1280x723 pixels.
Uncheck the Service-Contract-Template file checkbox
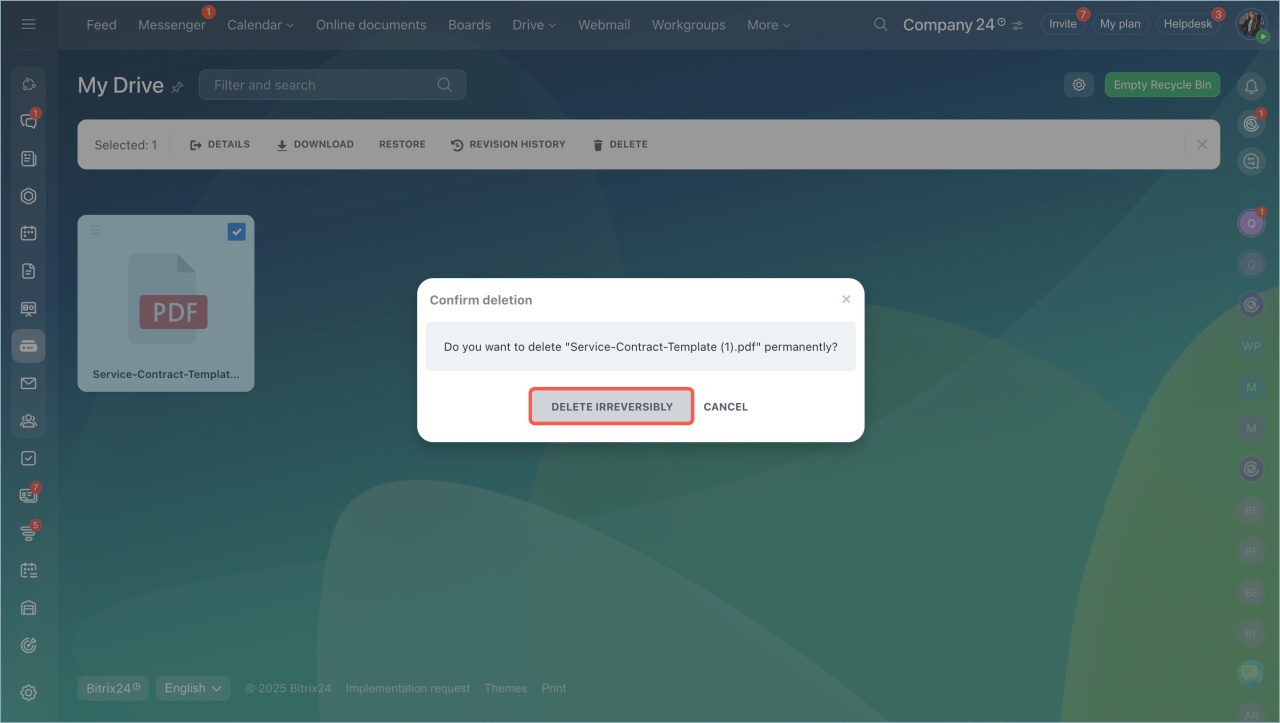tap(236, 232)
